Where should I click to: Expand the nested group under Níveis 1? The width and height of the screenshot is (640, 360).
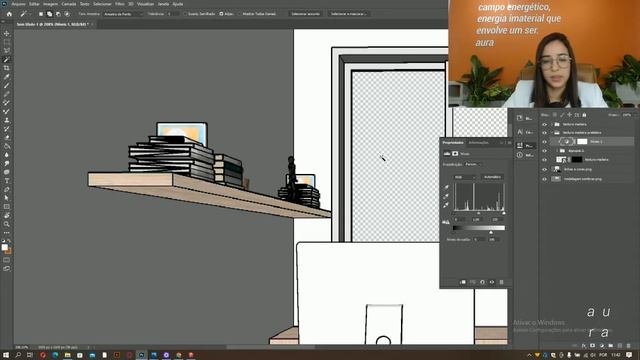557,151
